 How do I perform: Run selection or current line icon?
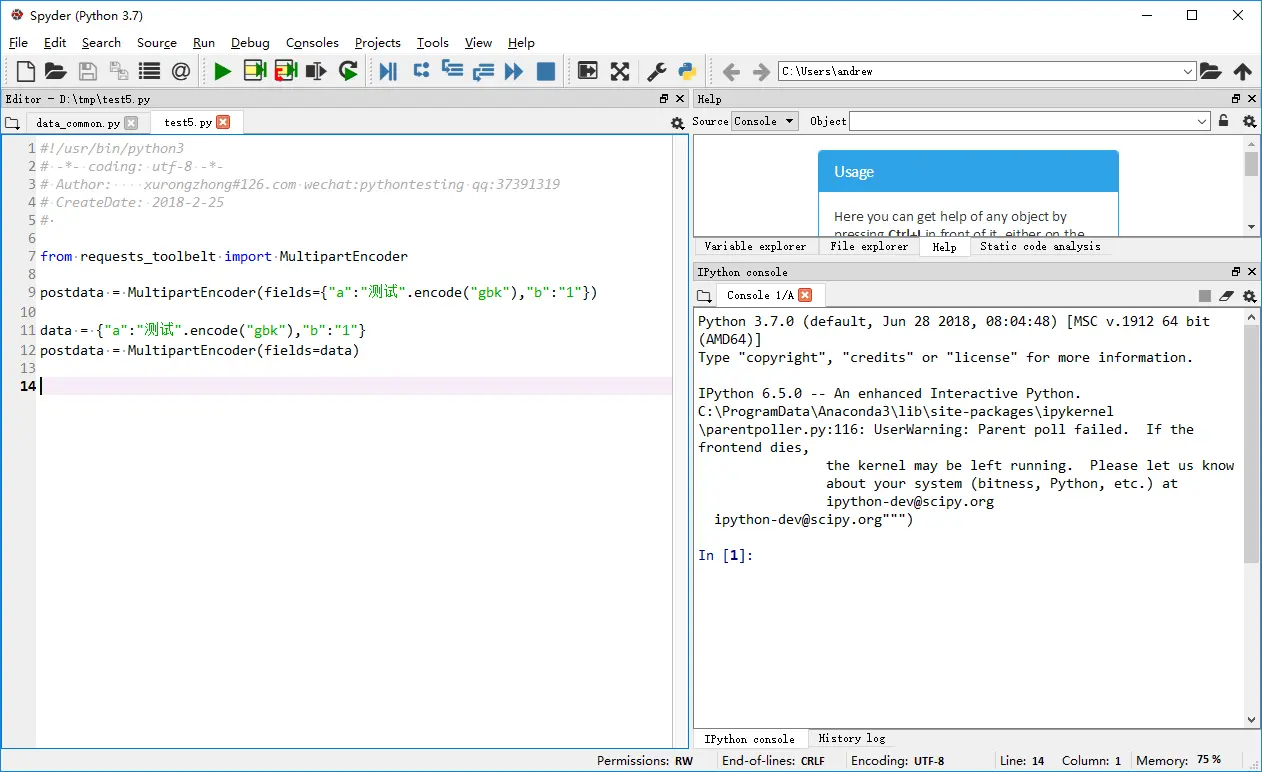coord(317,71)
